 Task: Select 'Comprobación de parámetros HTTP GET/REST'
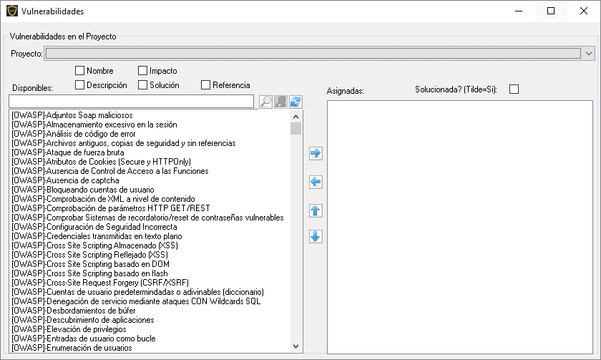tap(110, 208)
